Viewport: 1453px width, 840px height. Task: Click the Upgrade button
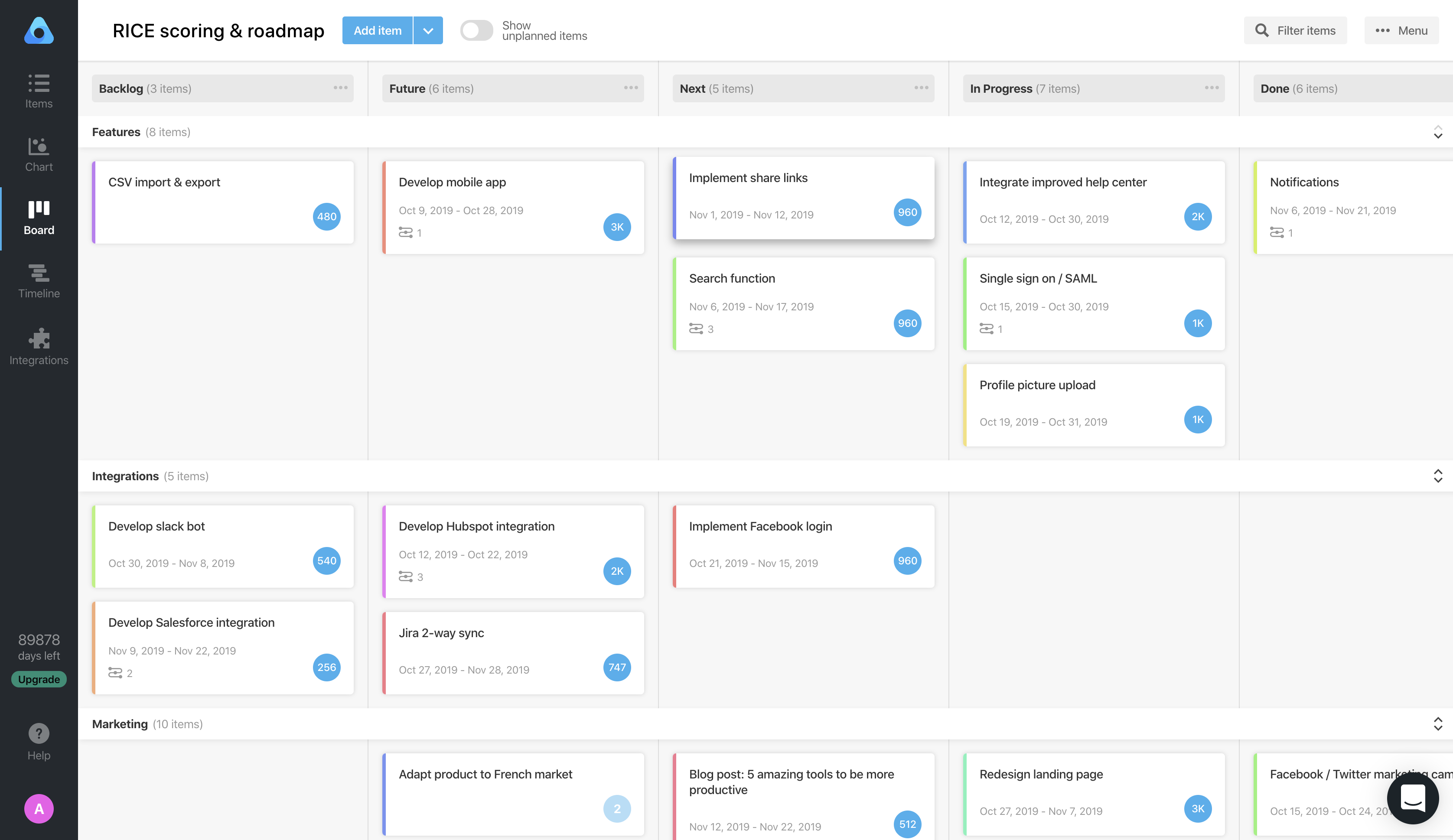tap(38, 679)
